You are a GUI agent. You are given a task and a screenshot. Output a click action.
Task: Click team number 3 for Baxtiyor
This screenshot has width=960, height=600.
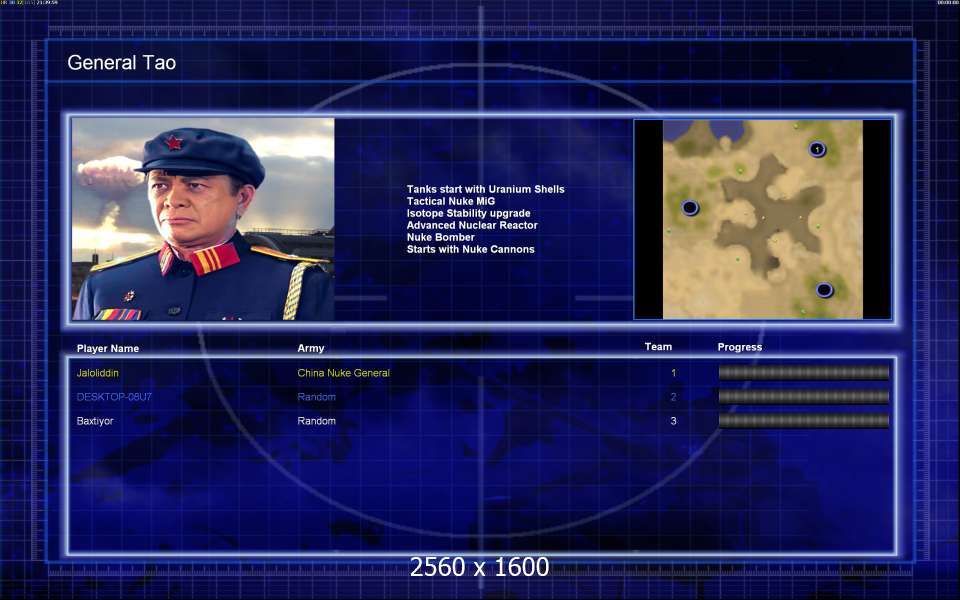point(673,421)
